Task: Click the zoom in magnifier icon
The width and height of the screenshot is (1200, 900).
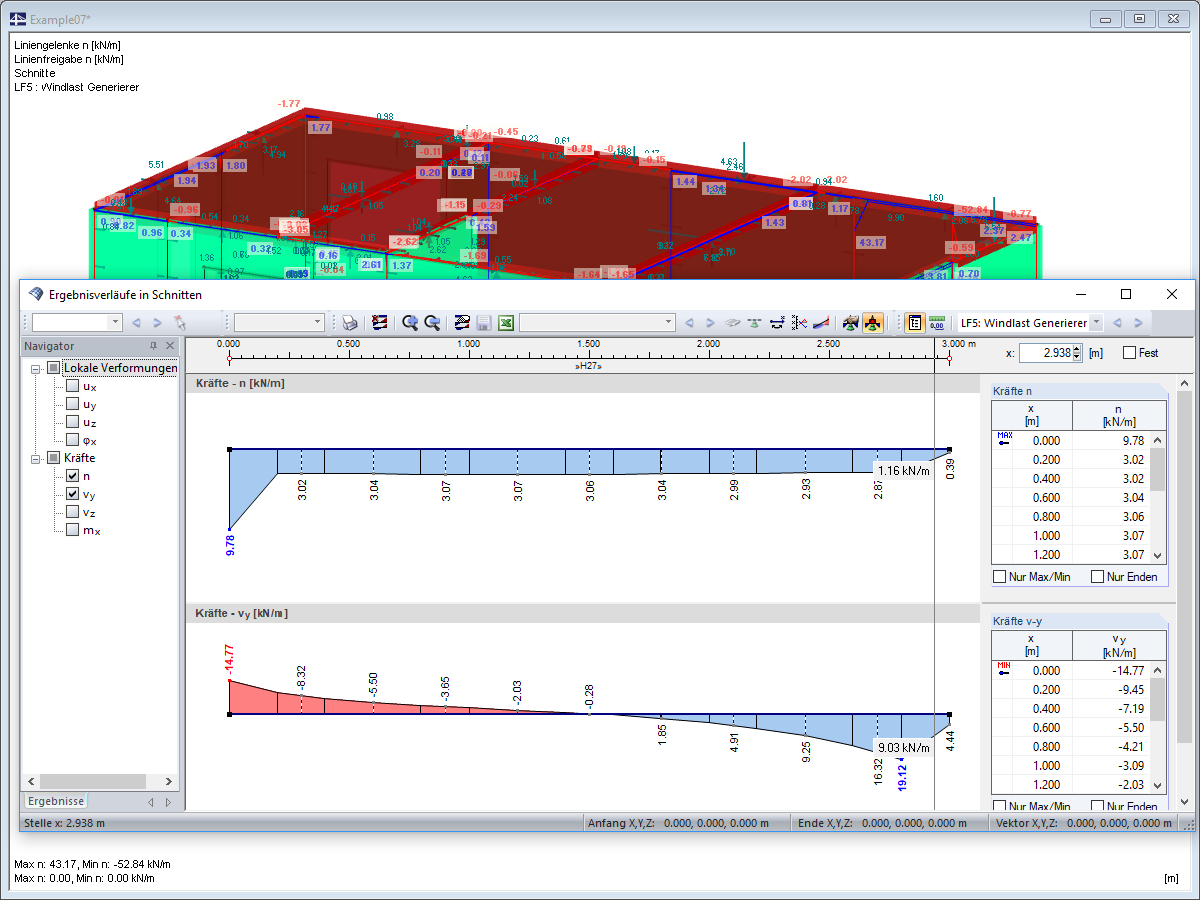Action: pyautogui.click(x=410, y=323)
